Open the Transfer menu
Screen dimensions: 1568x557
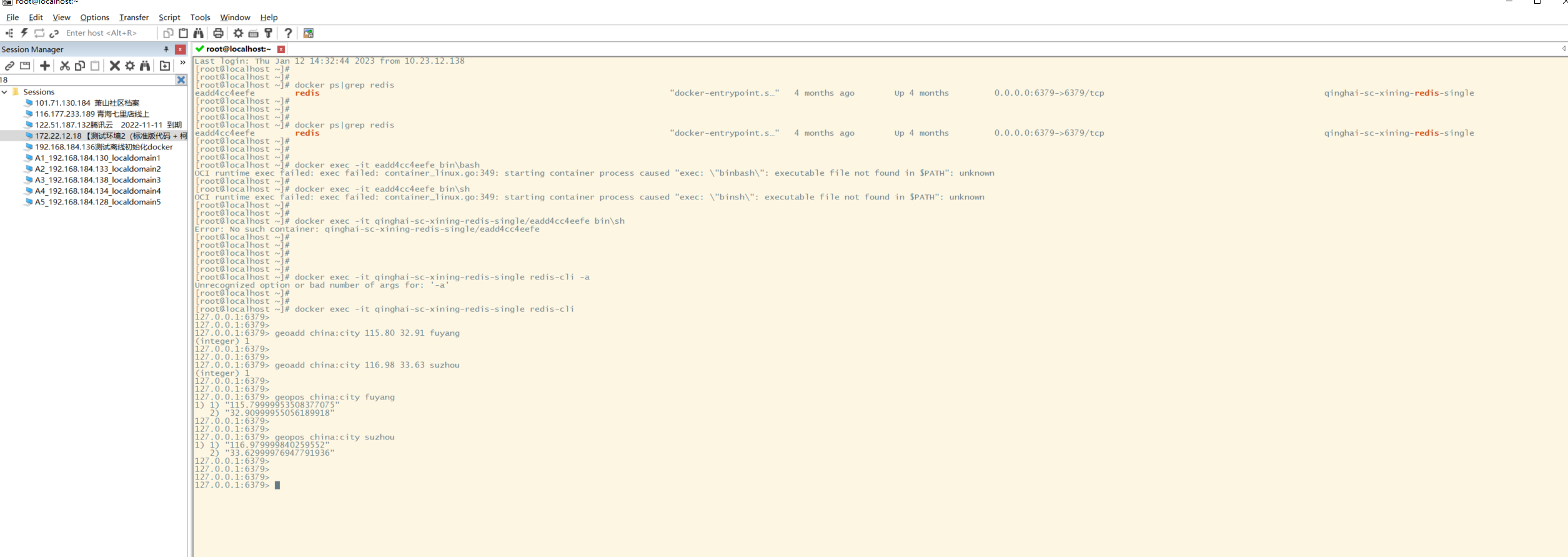pyautogui.click(x=134, y=18)
